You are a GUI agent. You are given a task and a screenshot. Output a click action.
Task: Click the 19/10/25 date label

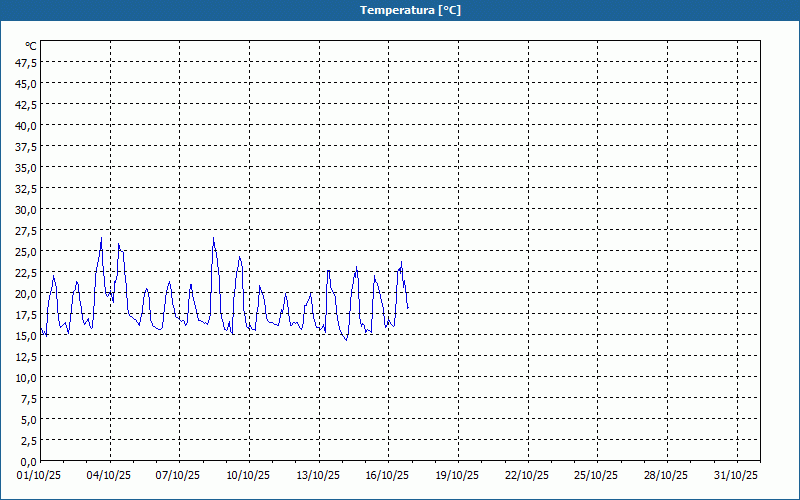tap(458, 475)
